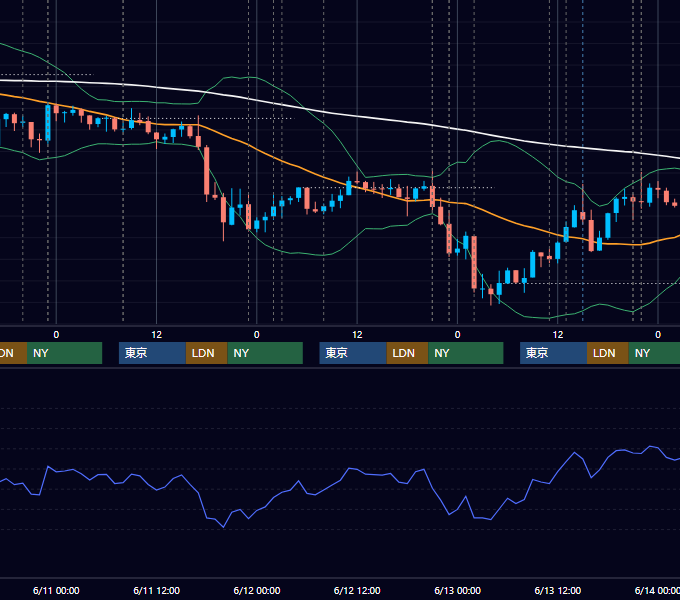This screenshot has width=680, height=600.
Task: Click the LDN session box following 6/13 東京
Action: 608,353
